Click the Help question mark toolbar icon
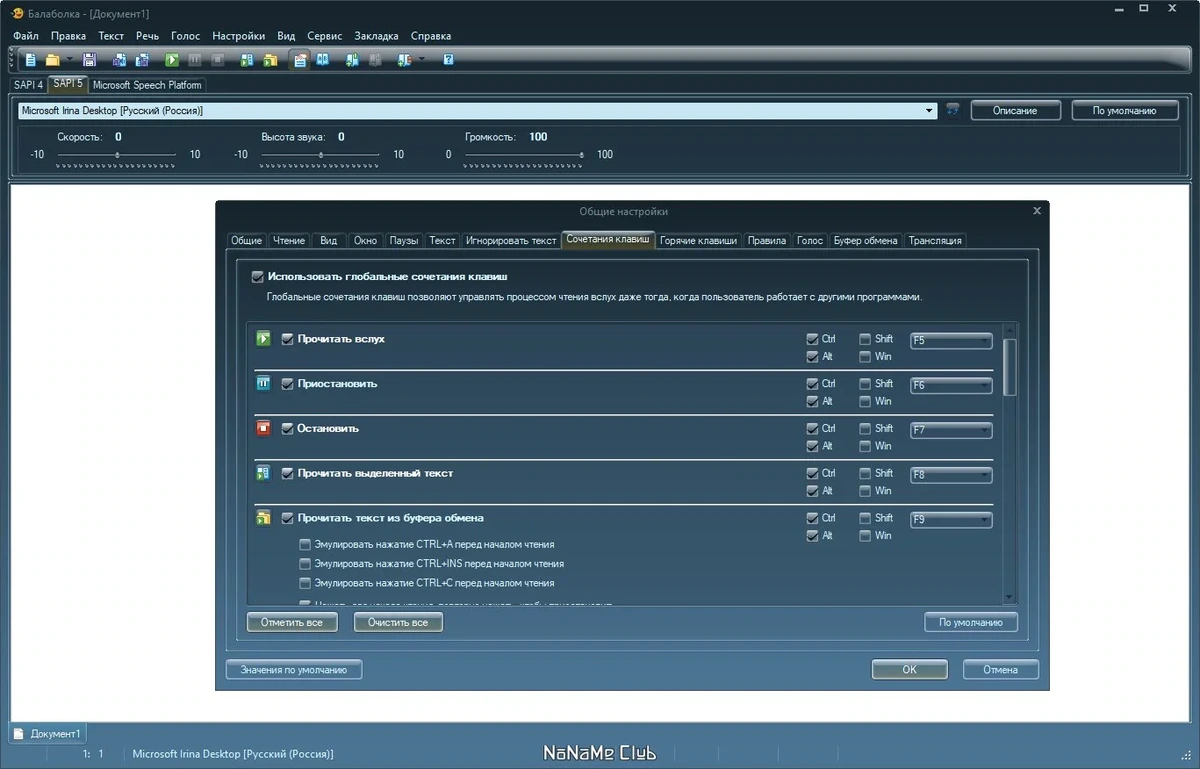 pyautogui.click(x=449, y=60)
